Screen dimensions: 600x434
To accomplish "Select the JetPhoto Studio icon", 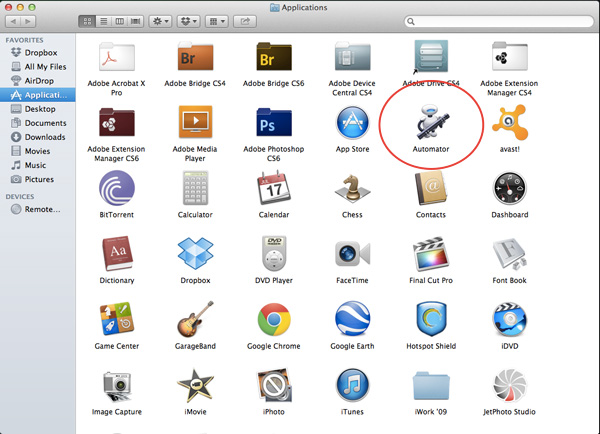I will pos(510,386).
